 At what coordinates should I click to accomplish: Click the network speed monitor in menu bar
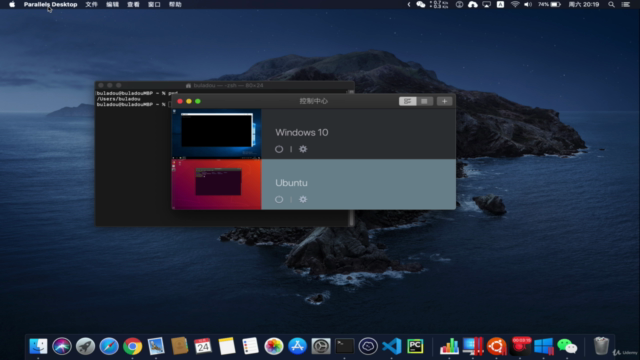[x=439, y=4]
